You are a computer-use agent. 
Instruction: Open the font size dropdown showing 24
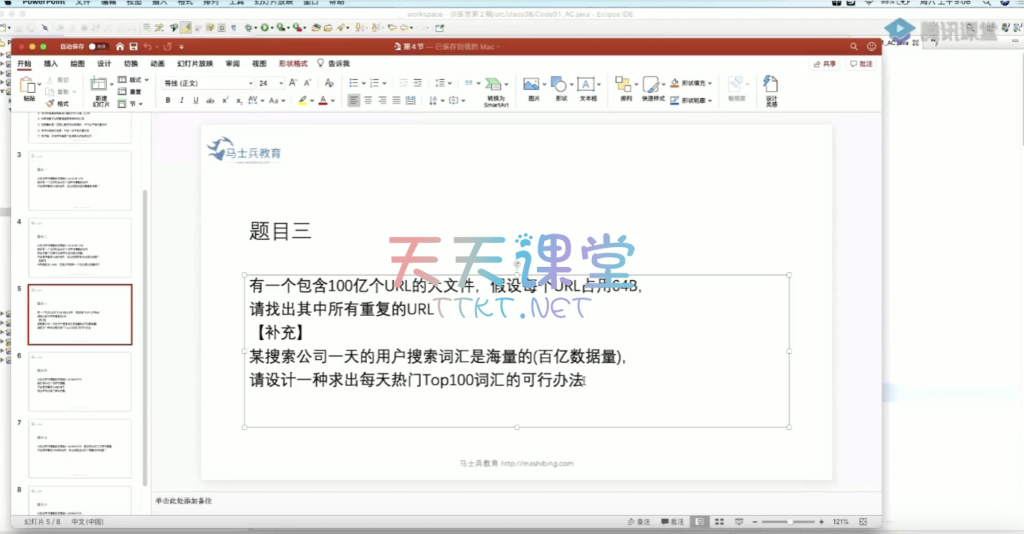[x=270, y=82]
